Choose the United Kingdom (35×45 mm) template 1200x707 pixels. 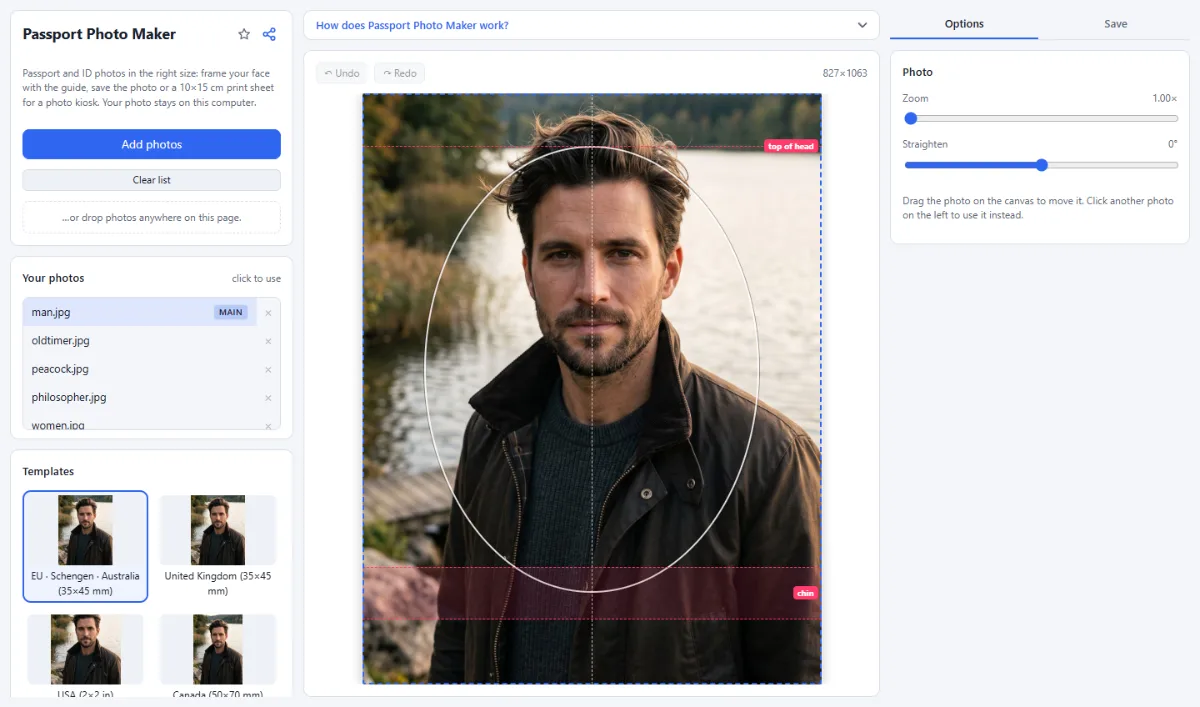point(218,547)
